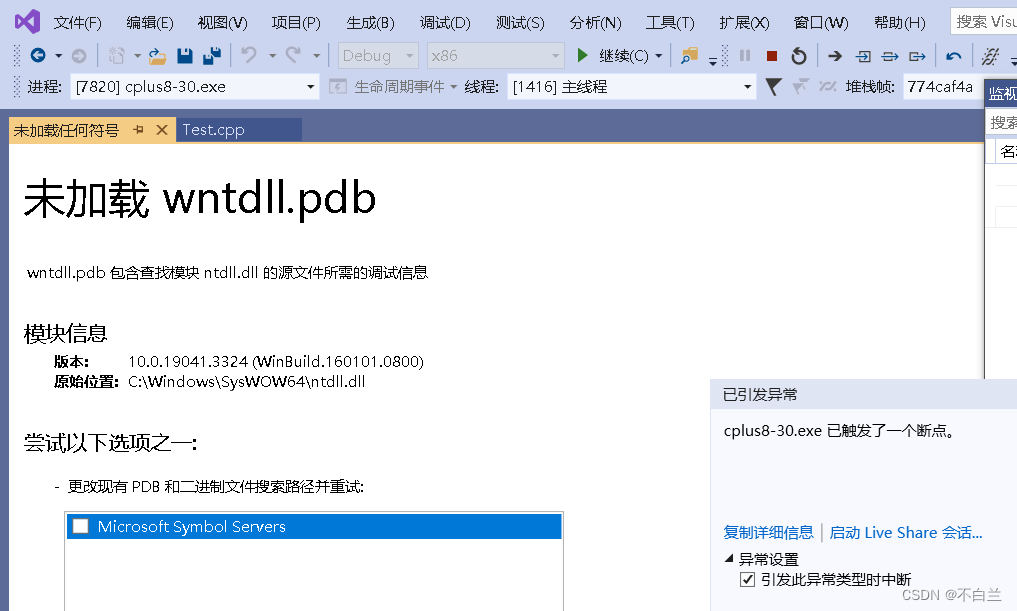Open the main thread selector dropdown

(x=632, y=86)
